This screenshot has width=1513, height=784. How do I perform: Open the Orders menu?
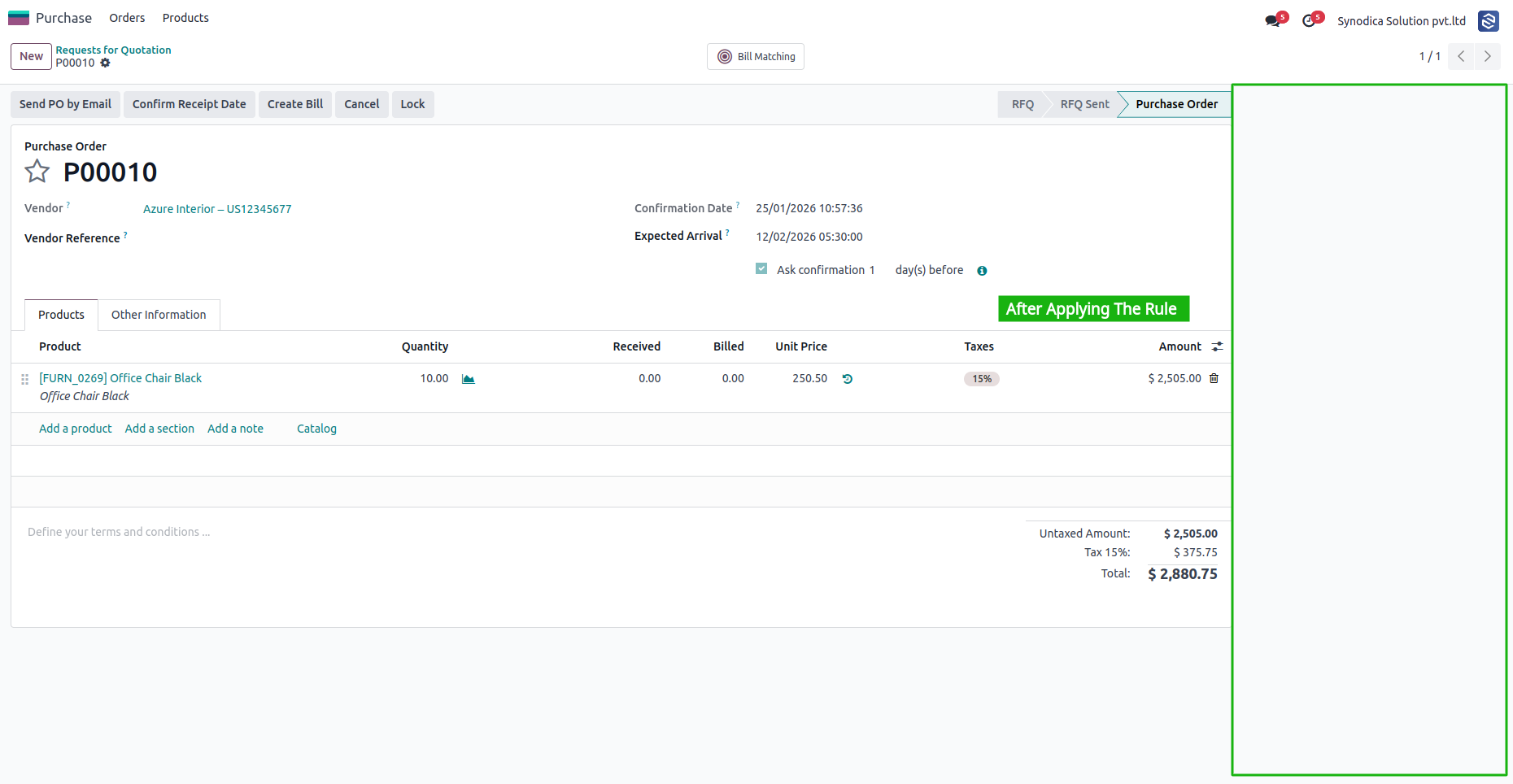[x=127, y=18]
